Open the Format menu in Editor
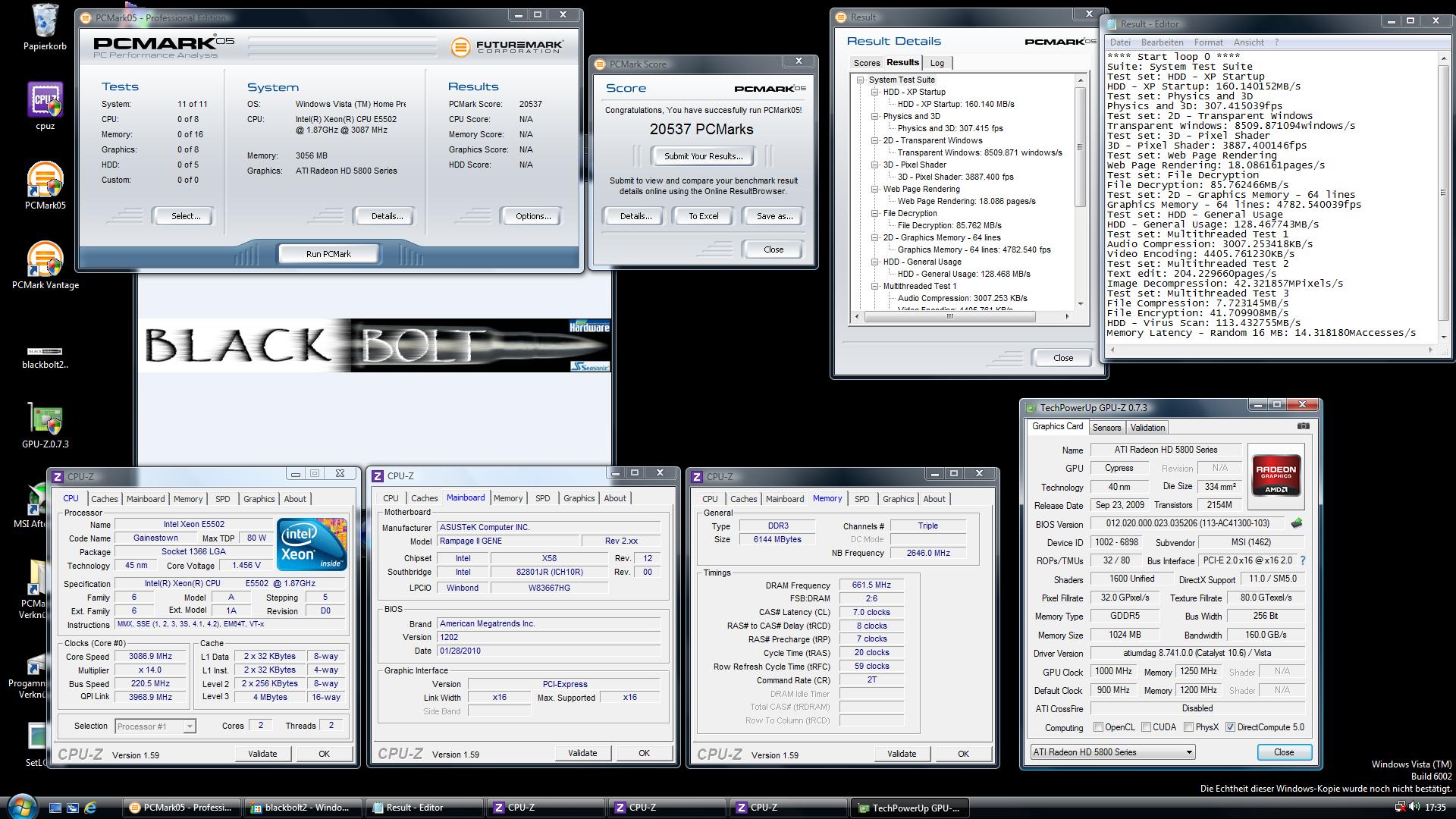1456x819 pixels. (1208, 42)
